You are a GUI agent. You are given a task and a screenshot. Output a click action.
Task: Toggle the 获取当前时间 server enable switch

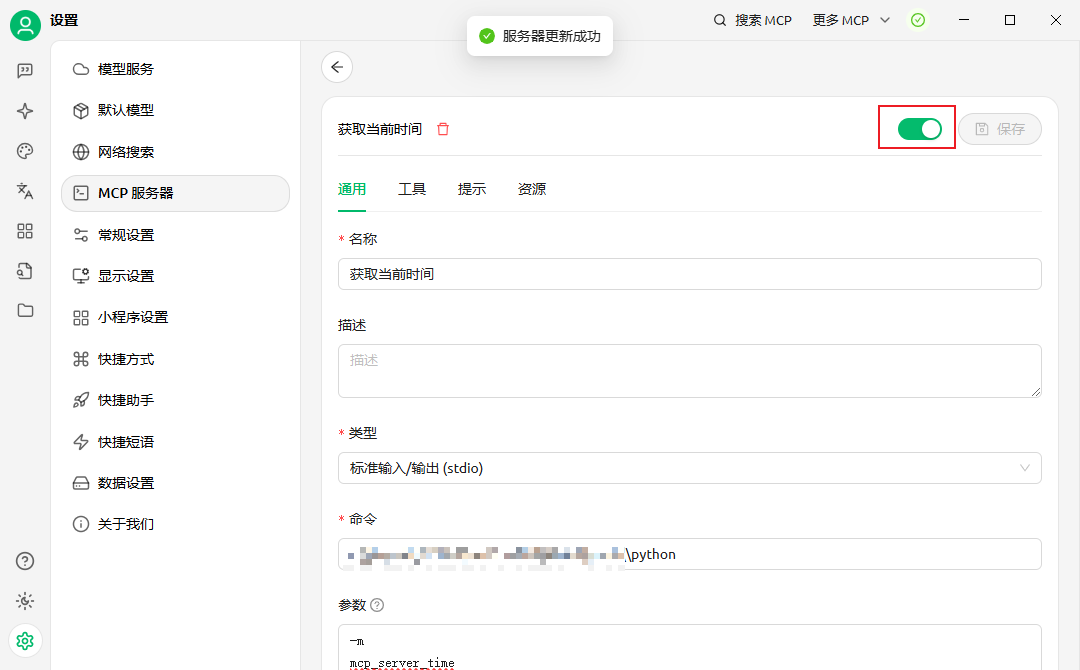[x=920, y=129]
